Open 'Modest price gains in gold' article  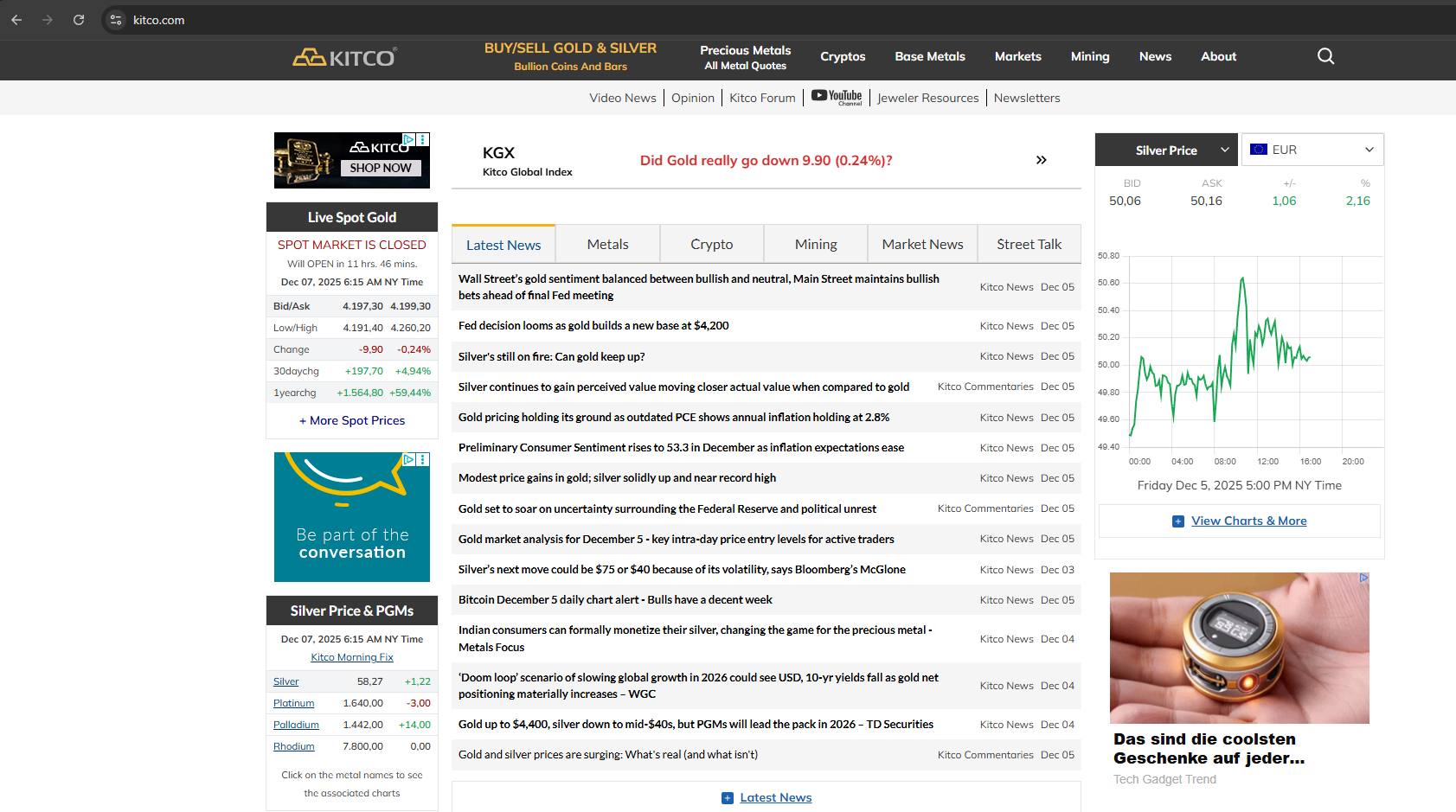pyautogui.click(x=617, y=477)
